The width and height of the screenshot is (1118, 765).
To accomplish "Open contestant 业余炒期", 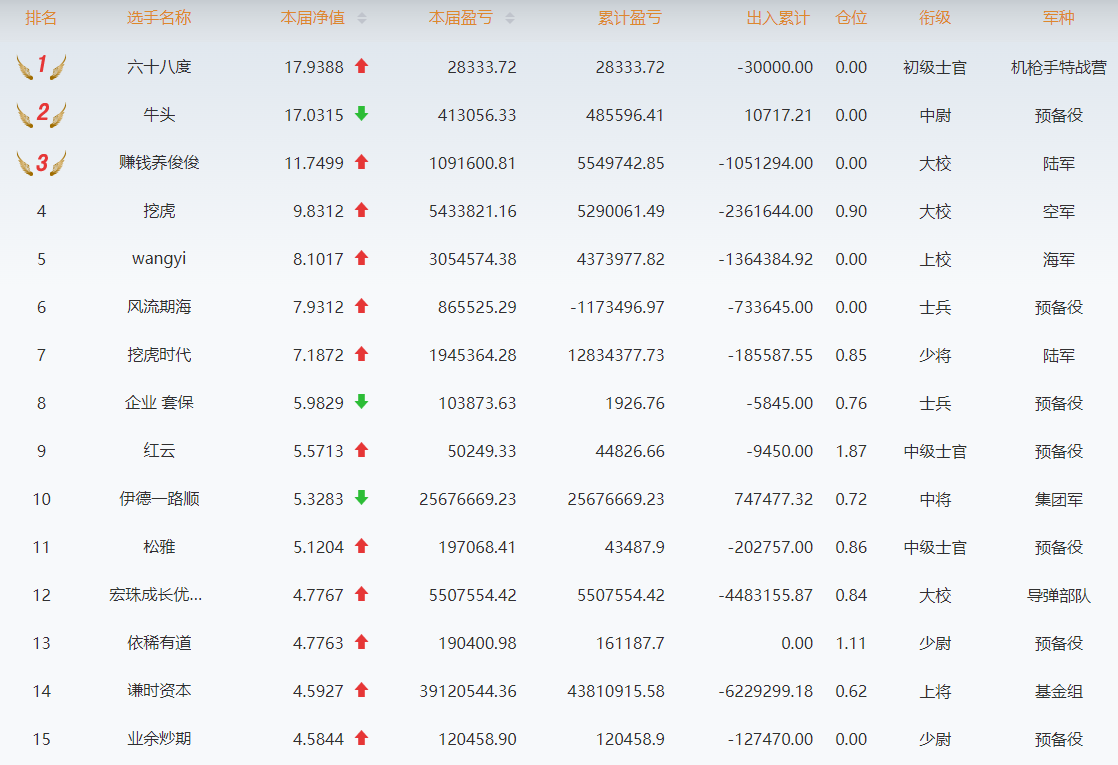I will click(159, 739).
